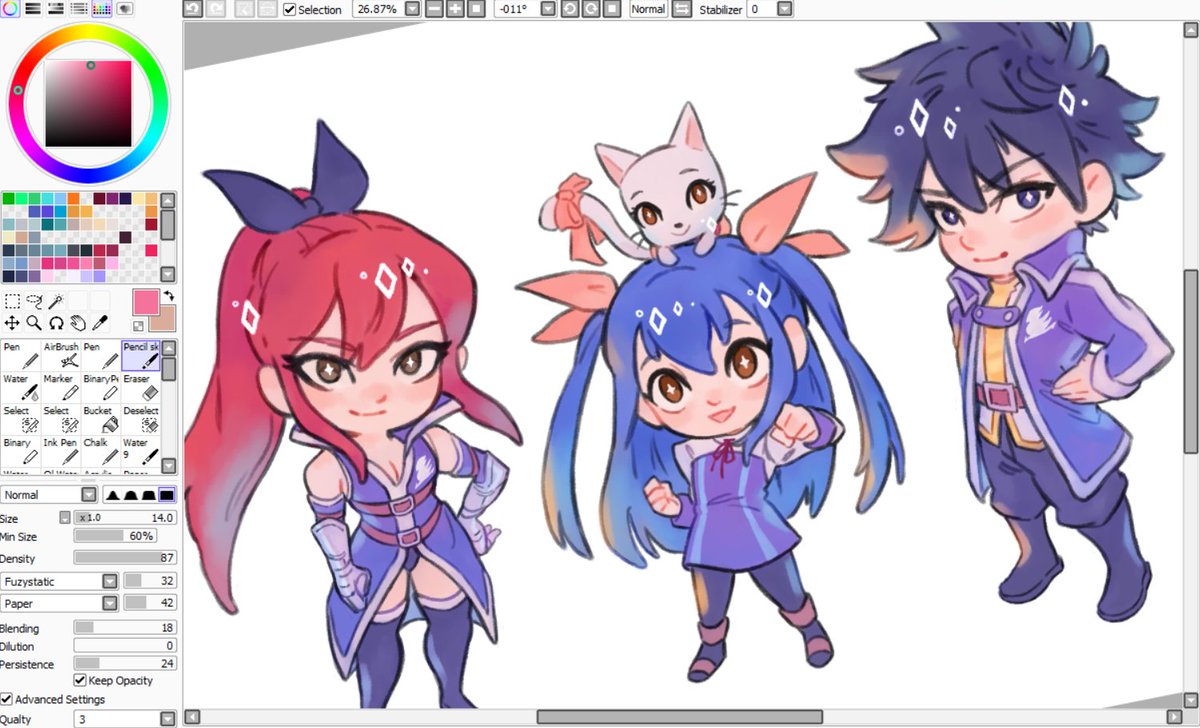Open the HSV slider panel icon

click(56, 9)
